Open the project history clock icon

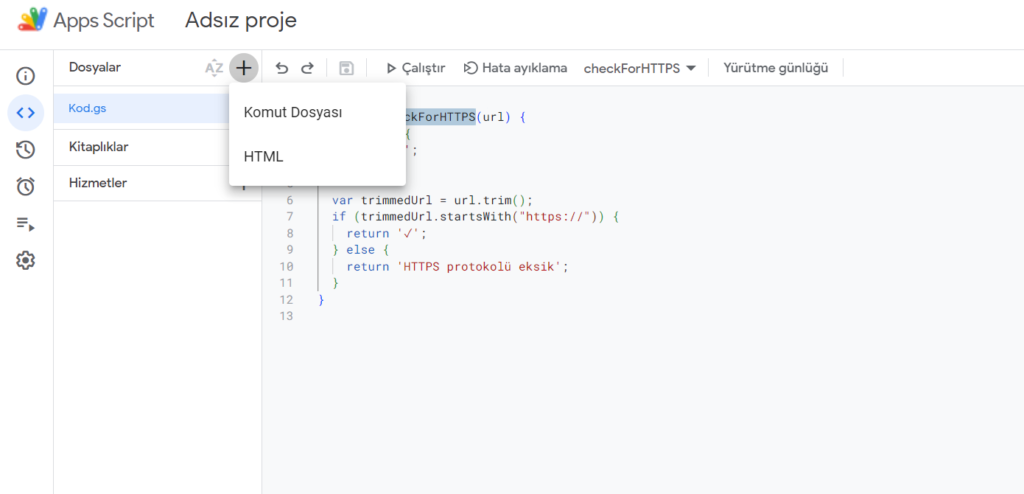click(x=26, y=150)
